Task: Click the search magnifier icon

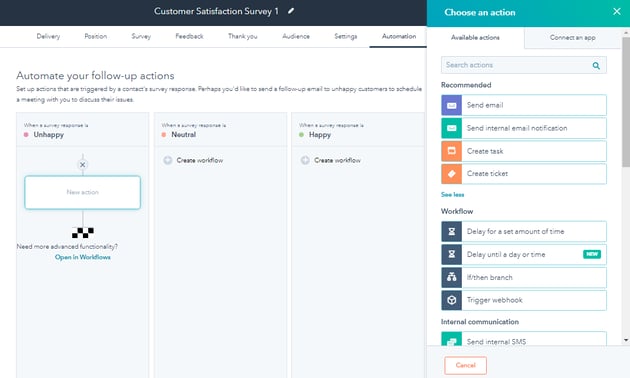Action: (596, 65)
